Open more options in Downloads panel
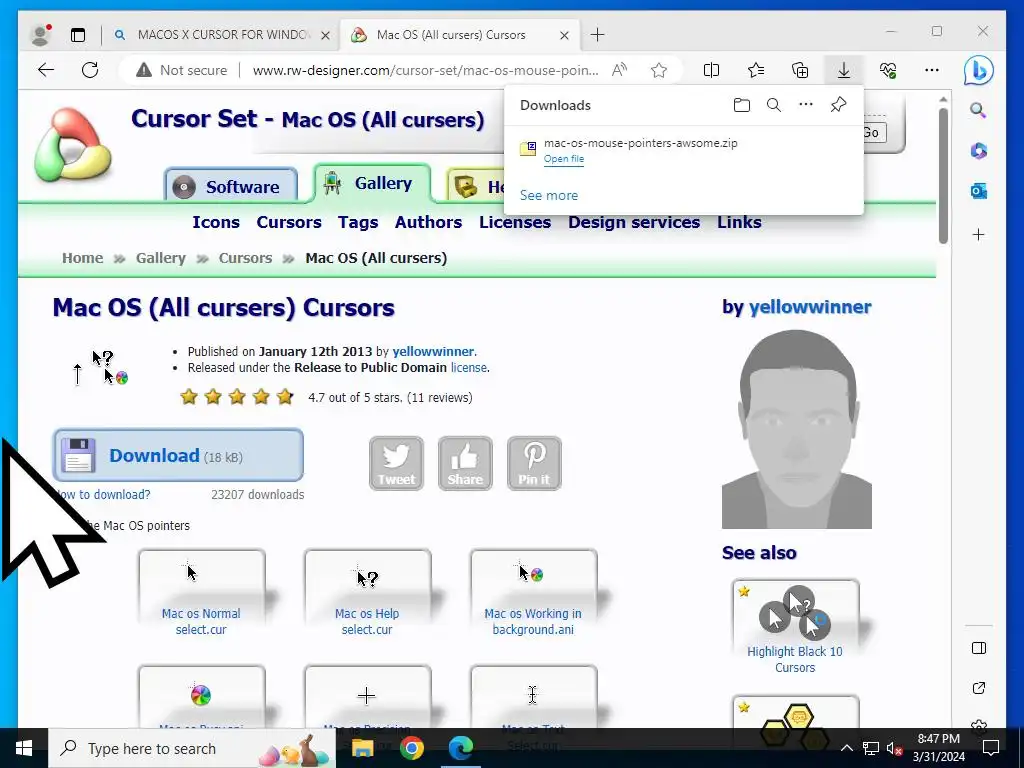 click(x=806, y=104)
